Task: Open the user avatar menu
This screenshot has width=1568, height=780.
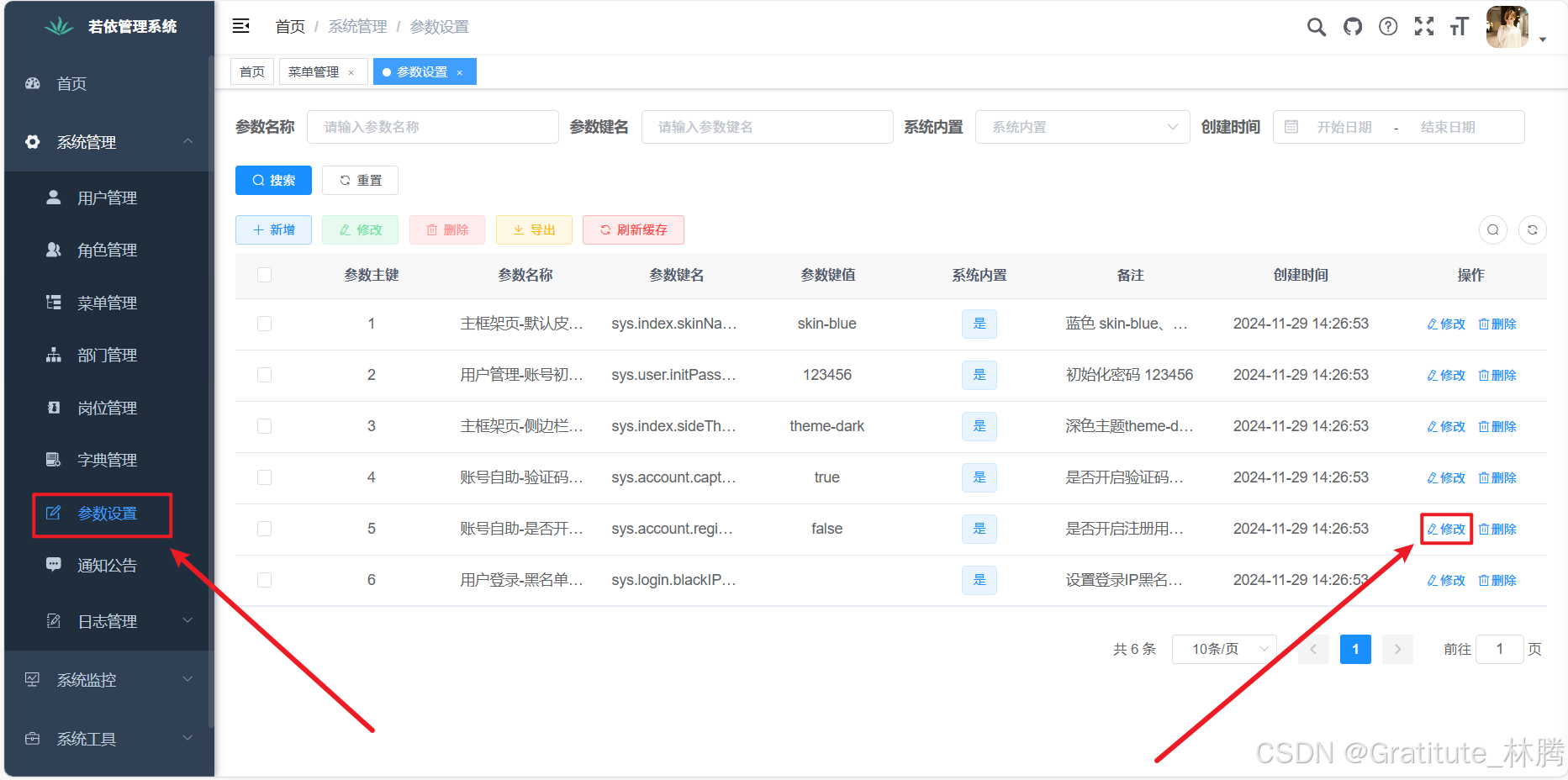Action: pyautogui.click(x=1507, y=27)
